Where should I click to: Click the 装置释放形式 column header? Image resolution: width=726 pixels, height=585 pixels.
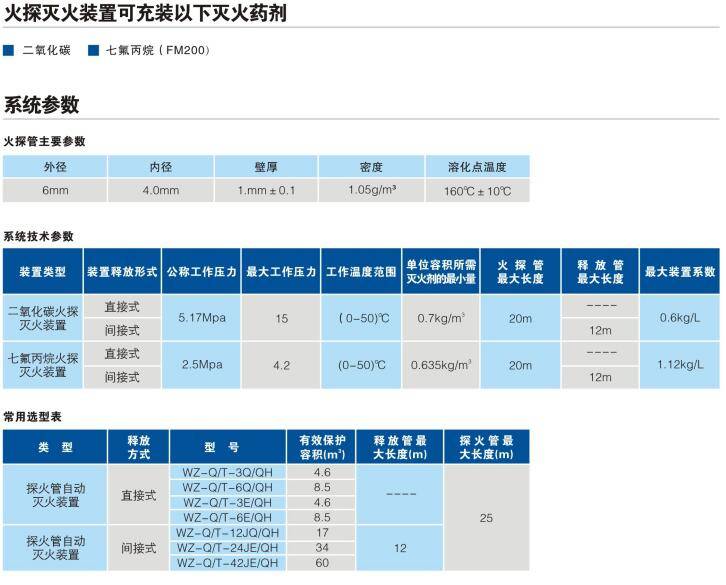click(122, 271)
